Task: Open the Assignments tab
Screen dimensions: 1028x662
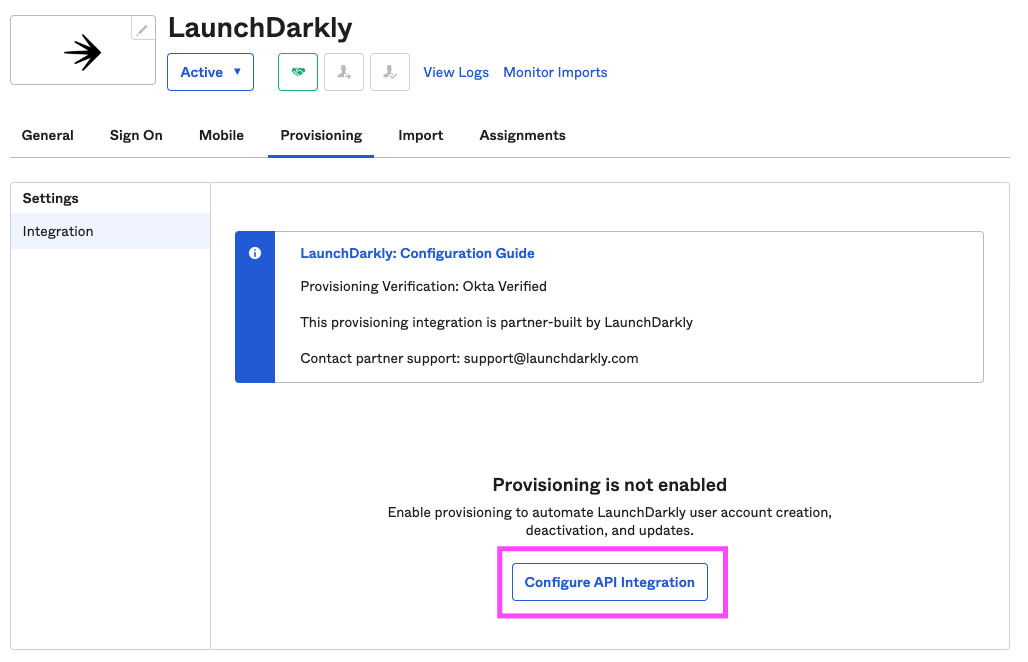Action: click(x=522, y=135)
